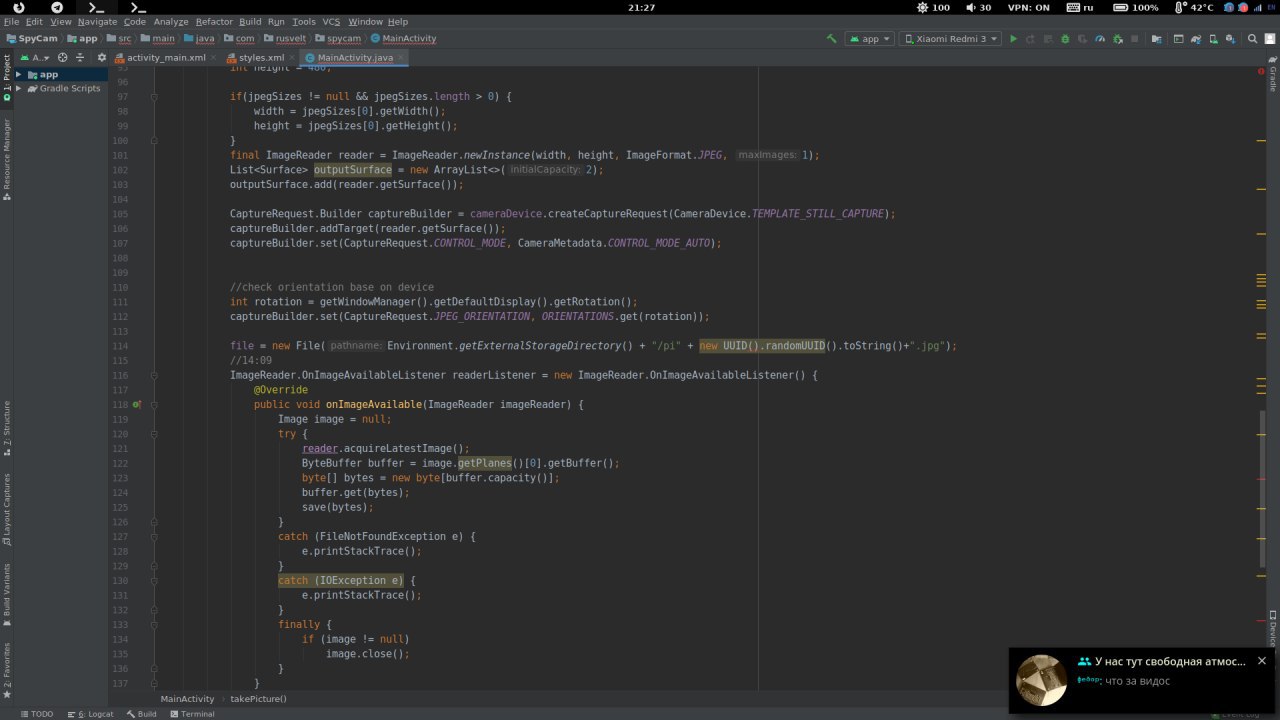The height and width of the screenshot is (720, 1280).
Task: Click the Telegram icon in system bar
Action: coord(57,7)
